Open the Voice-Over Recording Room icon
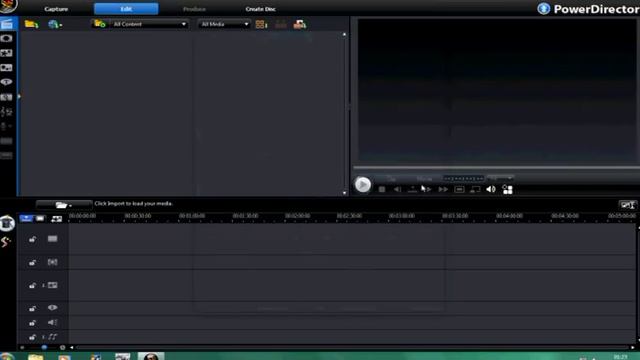The height and width of the screenshot is (360, 640). click(7, 126)
